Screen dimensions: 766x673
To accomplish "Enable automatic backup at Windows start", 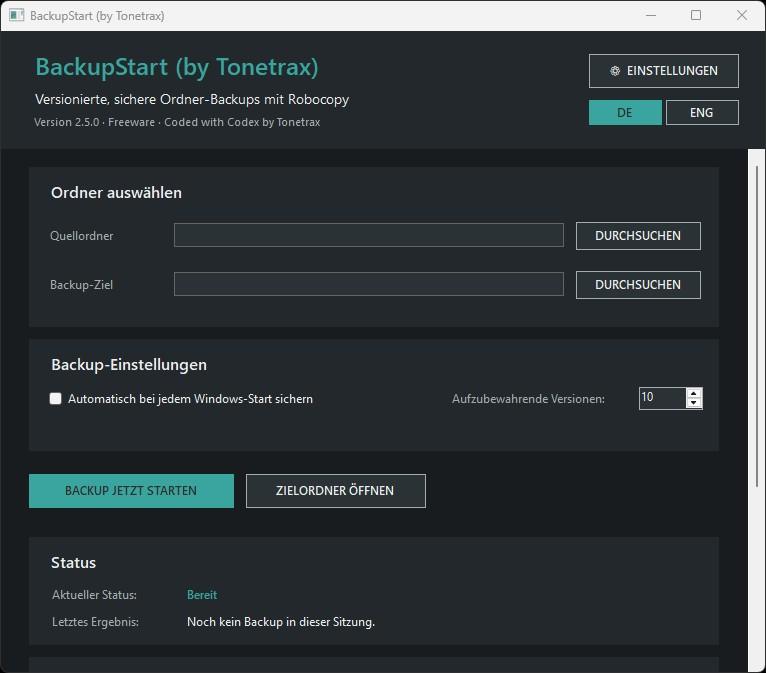I will click(x=56, y=399).
